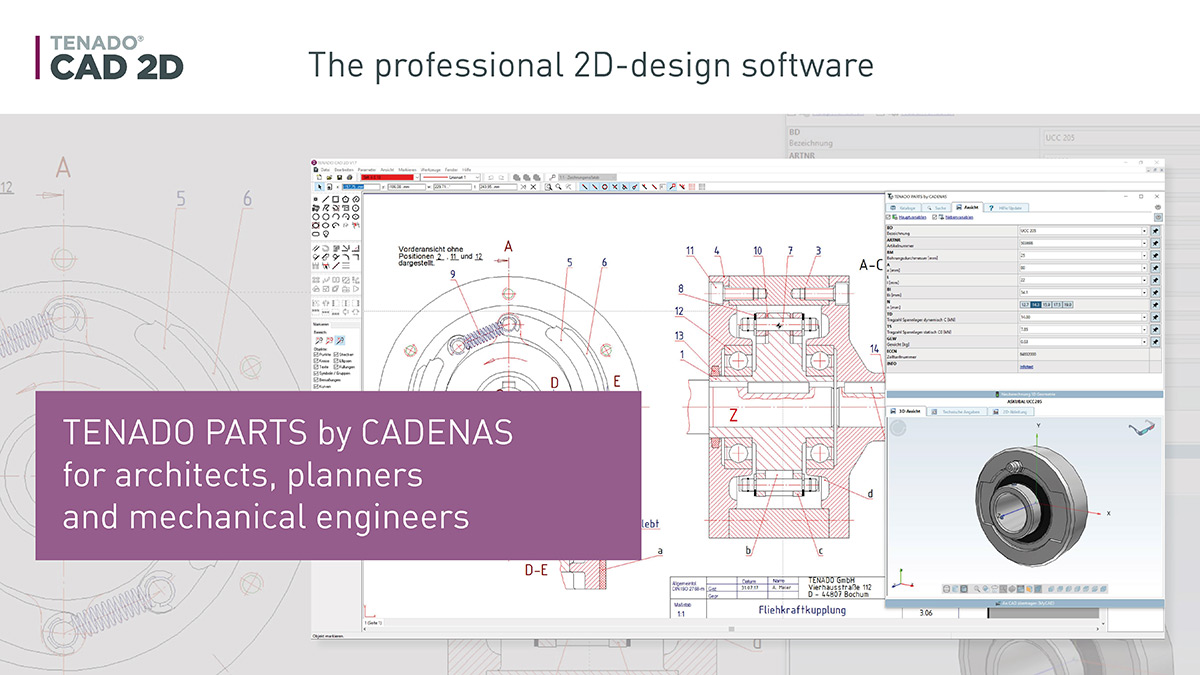Click the pin icon in the Gewicht row
The height and width of the screenshot is (675, 1200).
(1155, 342)
